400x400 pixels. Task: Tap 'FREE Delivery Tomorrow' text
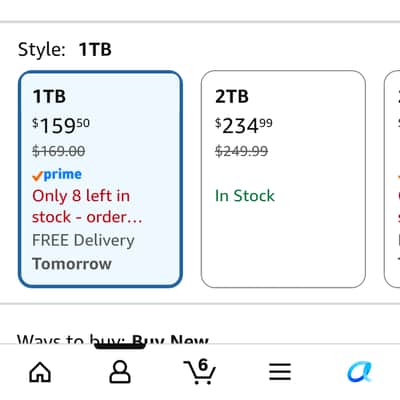coord(83,252)
